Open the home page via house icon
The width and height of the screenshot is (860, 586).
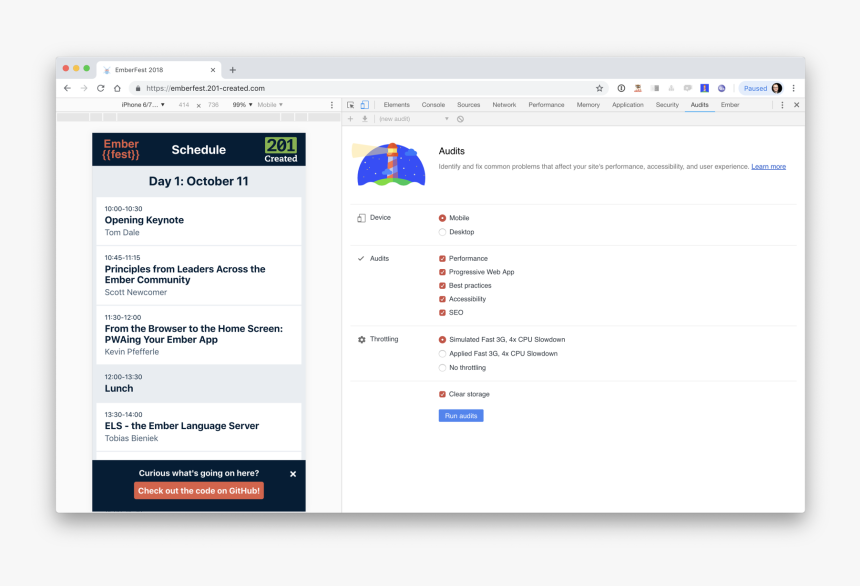click(x=117, y=88)
